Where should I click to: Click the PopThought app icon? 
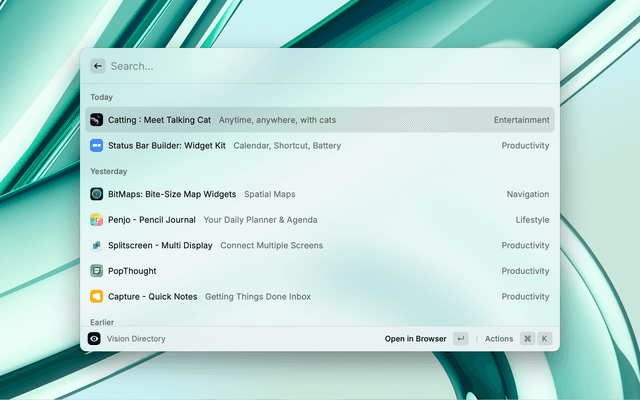[96, 271]
